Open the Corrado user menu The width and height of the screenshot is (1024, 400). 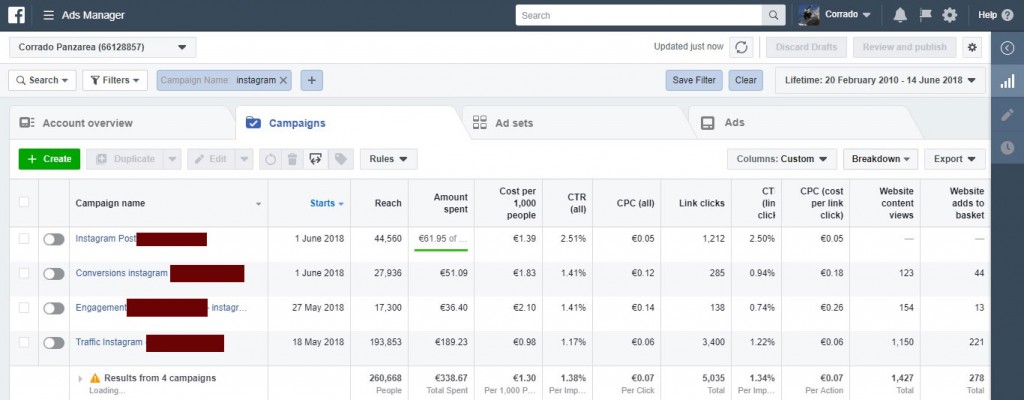point(848,15)
